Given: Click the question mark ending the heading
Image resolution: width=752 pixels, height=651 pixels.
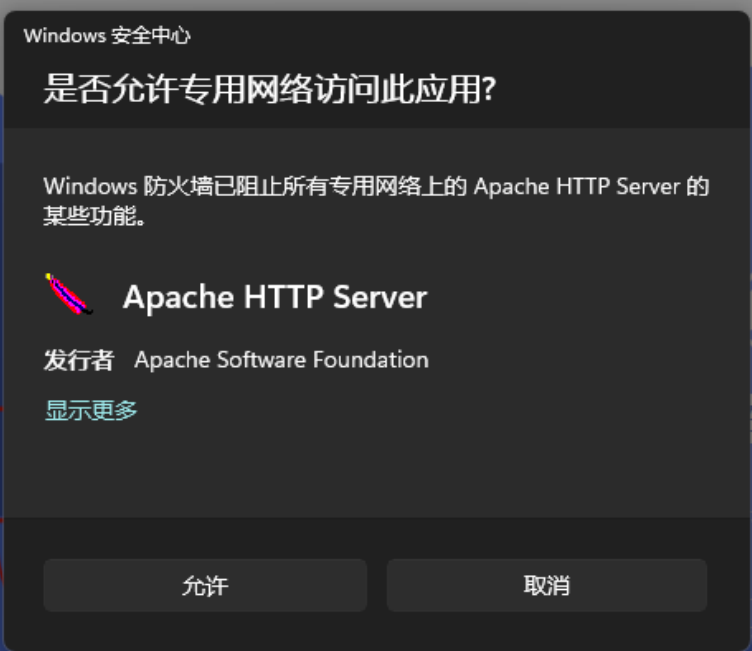Looking at the screenshot, I should click(x=489, y=89).
